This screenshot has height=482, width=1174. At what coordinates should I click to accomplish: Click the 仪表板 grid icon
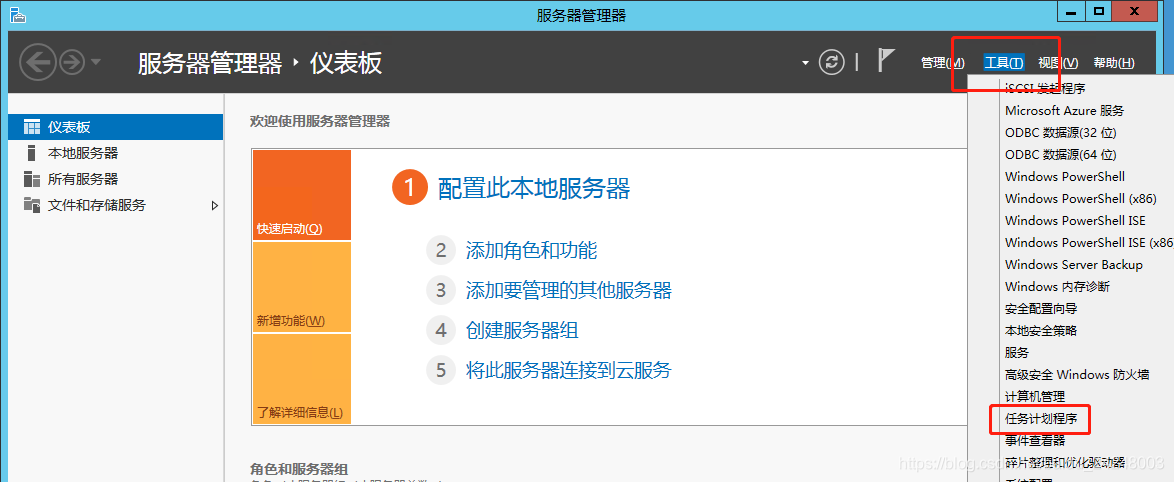31,127
